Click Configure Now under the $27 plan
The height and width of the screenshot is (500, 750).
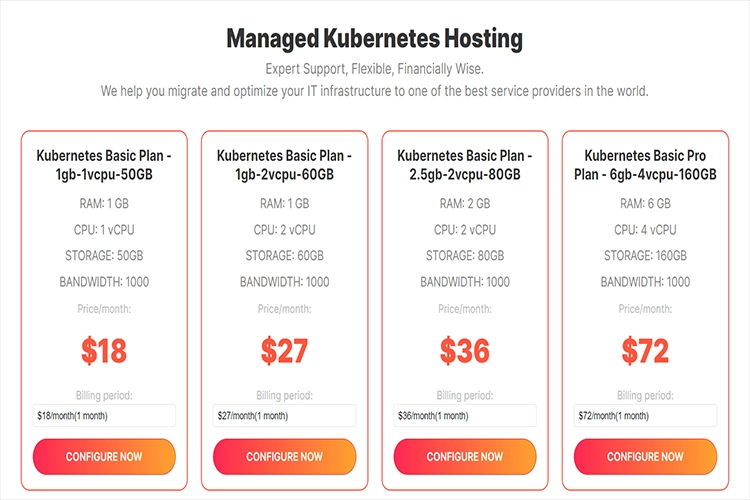[x=284, y=456]
